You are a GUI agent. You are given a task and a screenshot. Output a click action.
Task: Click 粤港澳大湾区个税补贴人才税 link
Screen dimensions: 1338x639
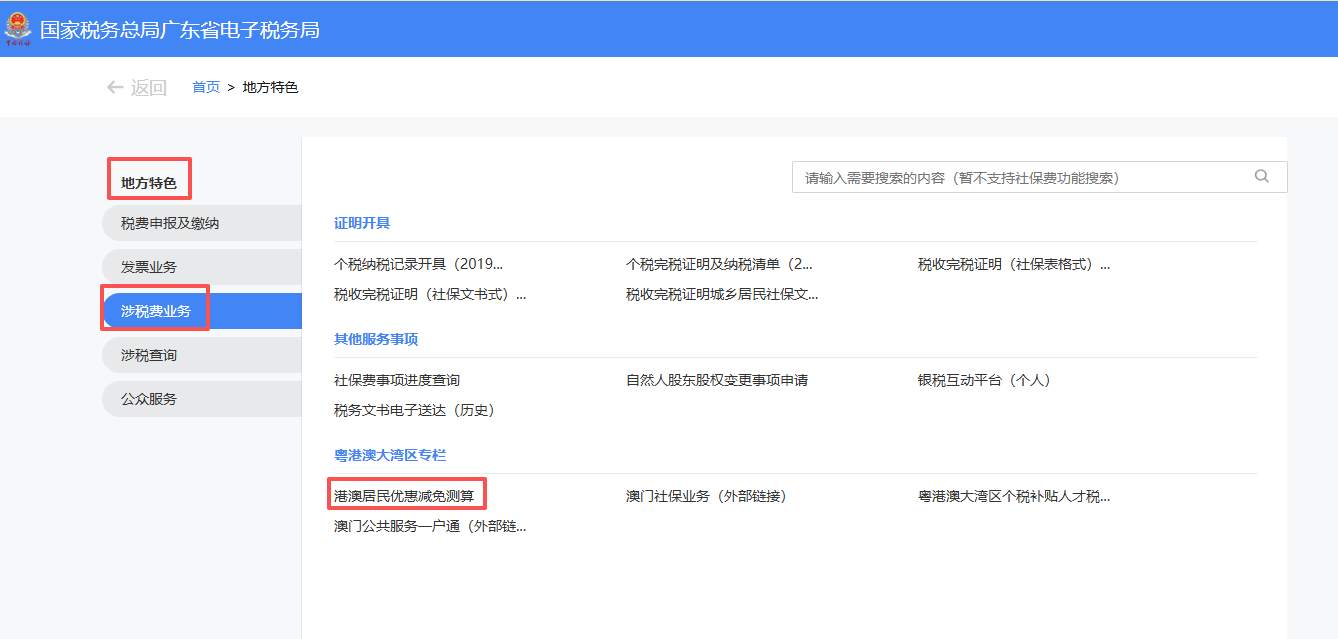click(1013, 496)
